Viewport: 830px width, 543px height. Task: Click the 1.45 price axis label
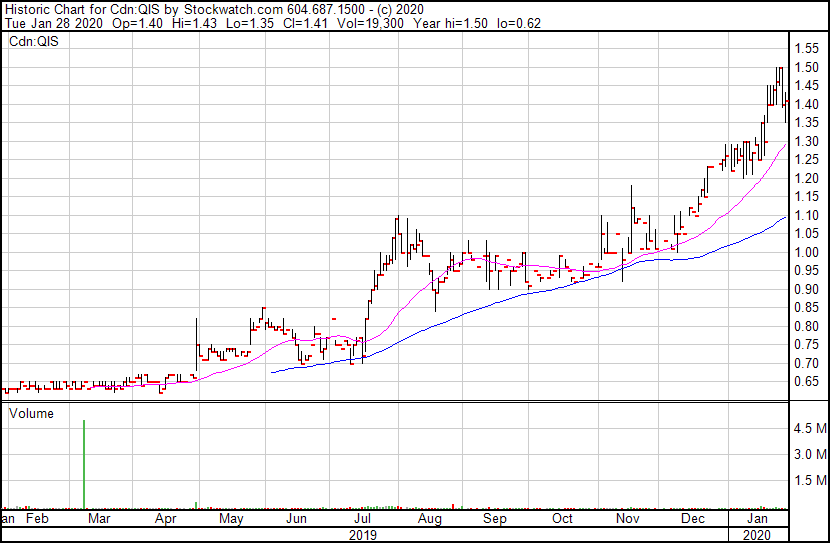(x=807, y=86)
